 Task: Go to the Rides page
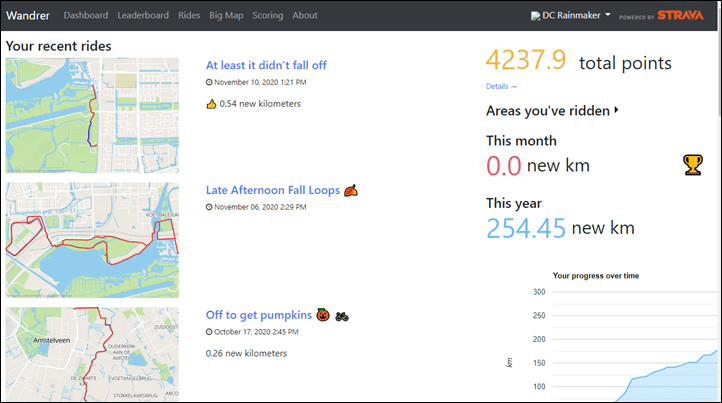(x=189, y=15)
